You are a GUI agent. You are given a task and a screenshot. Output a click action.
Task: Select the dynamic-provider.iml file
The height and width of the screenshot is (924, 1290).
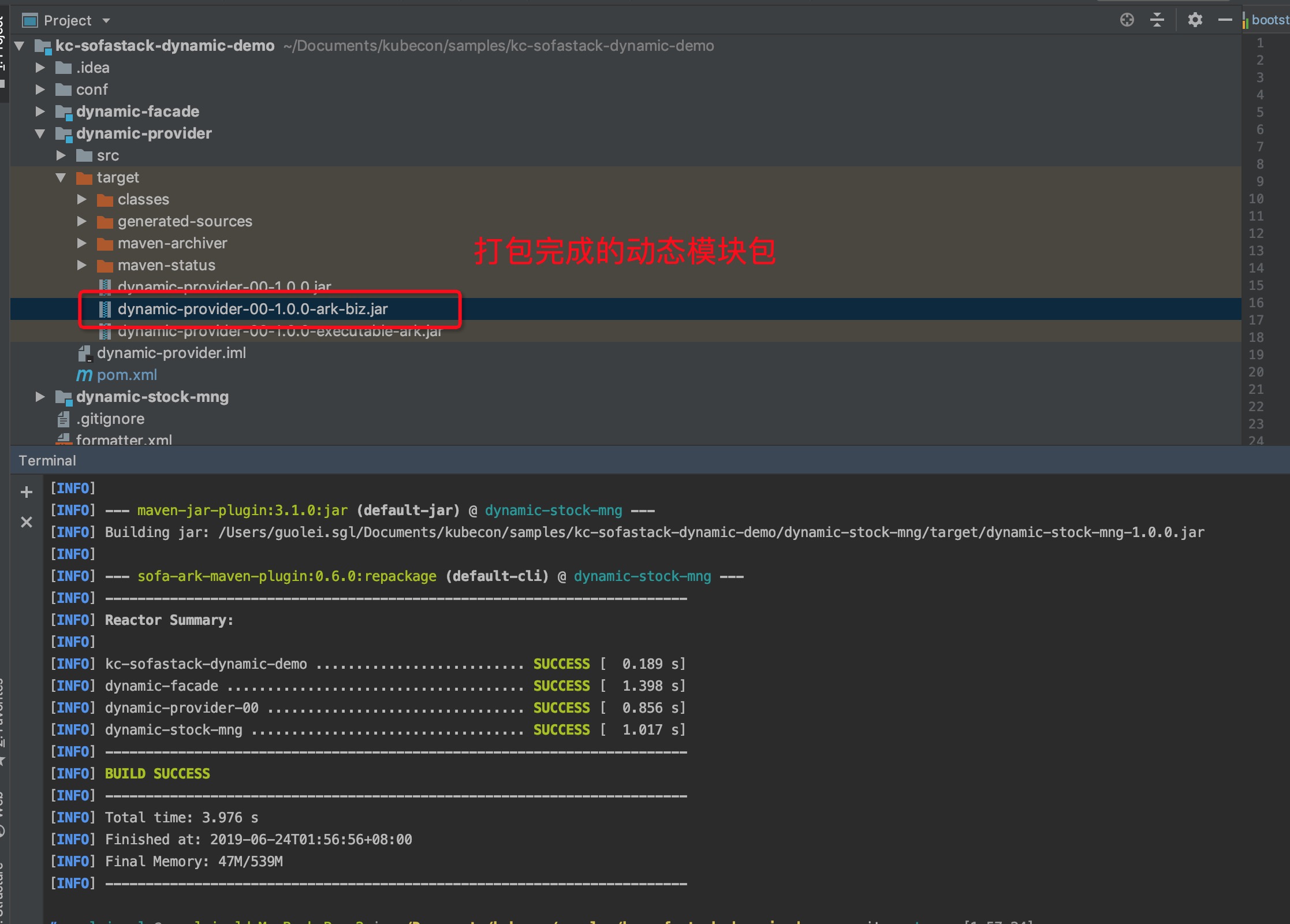click(x=171, y=353)
